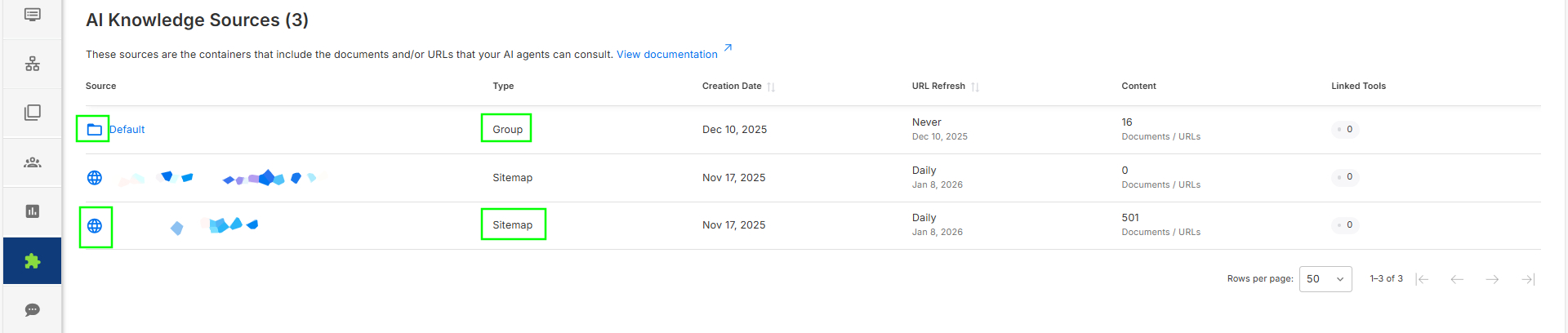Click the Linked Tools badge in Default row
The width and height of the screenshot is (1568, 333).
[1345, 129]
